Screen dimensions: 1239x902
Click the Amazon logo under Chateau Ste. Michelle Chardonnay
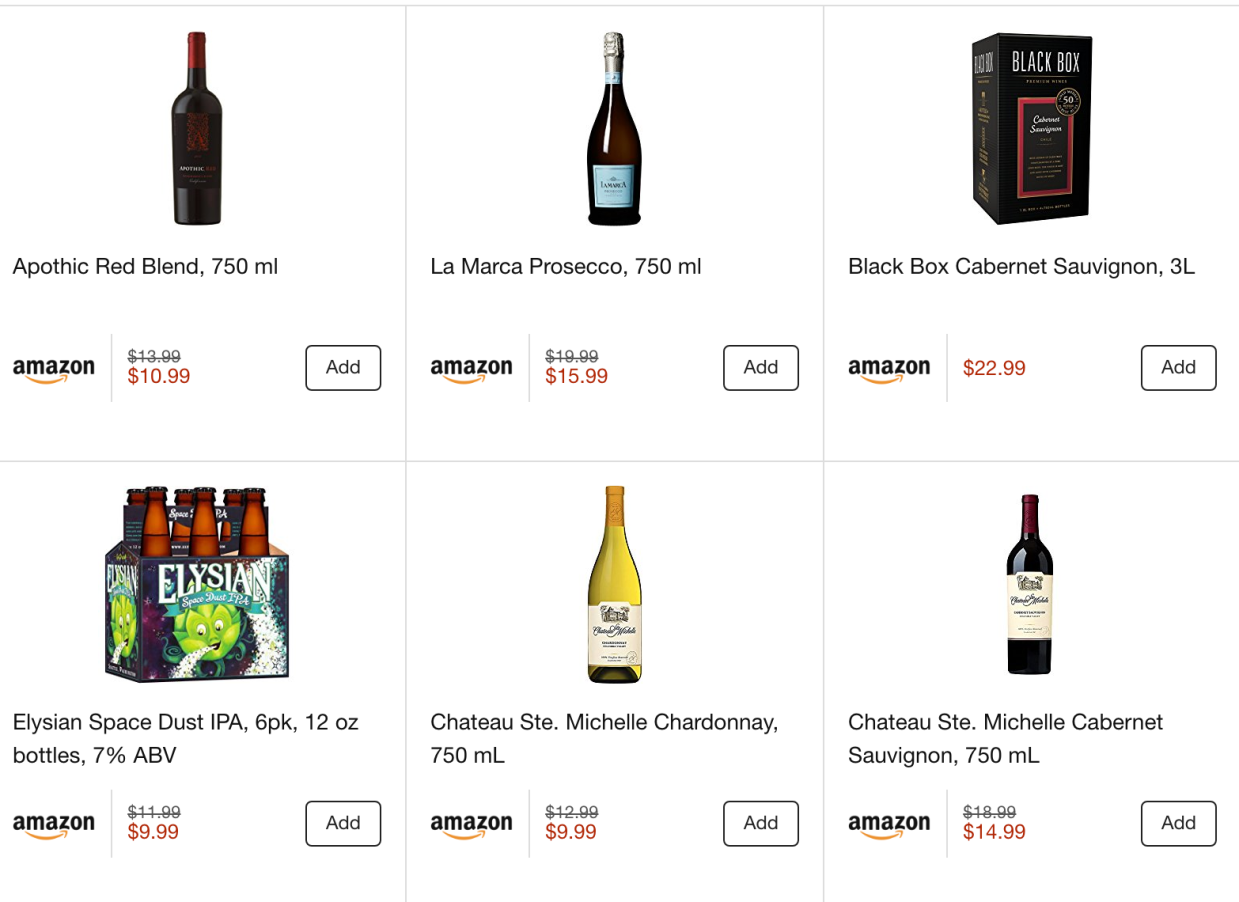[x=471, y=823]
